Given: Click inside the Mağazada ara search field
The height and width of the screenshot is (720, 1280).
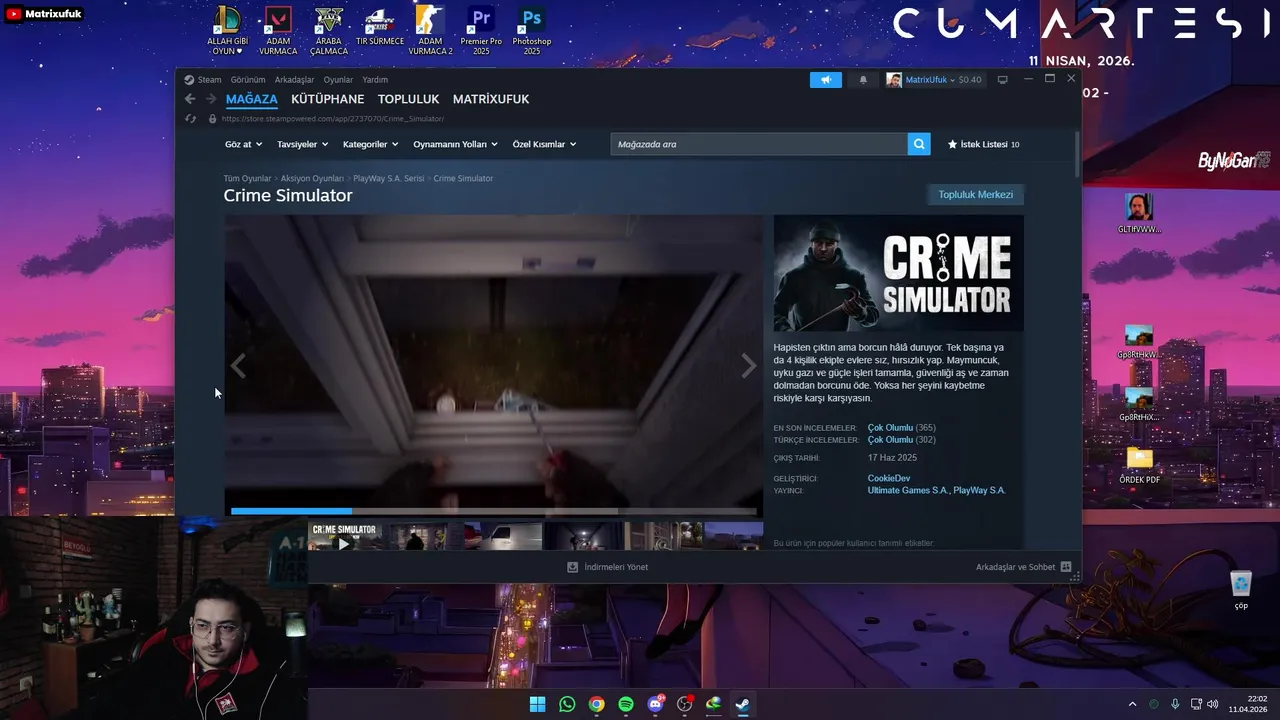Looking at the screenshot, I should (x=759, y=144).
